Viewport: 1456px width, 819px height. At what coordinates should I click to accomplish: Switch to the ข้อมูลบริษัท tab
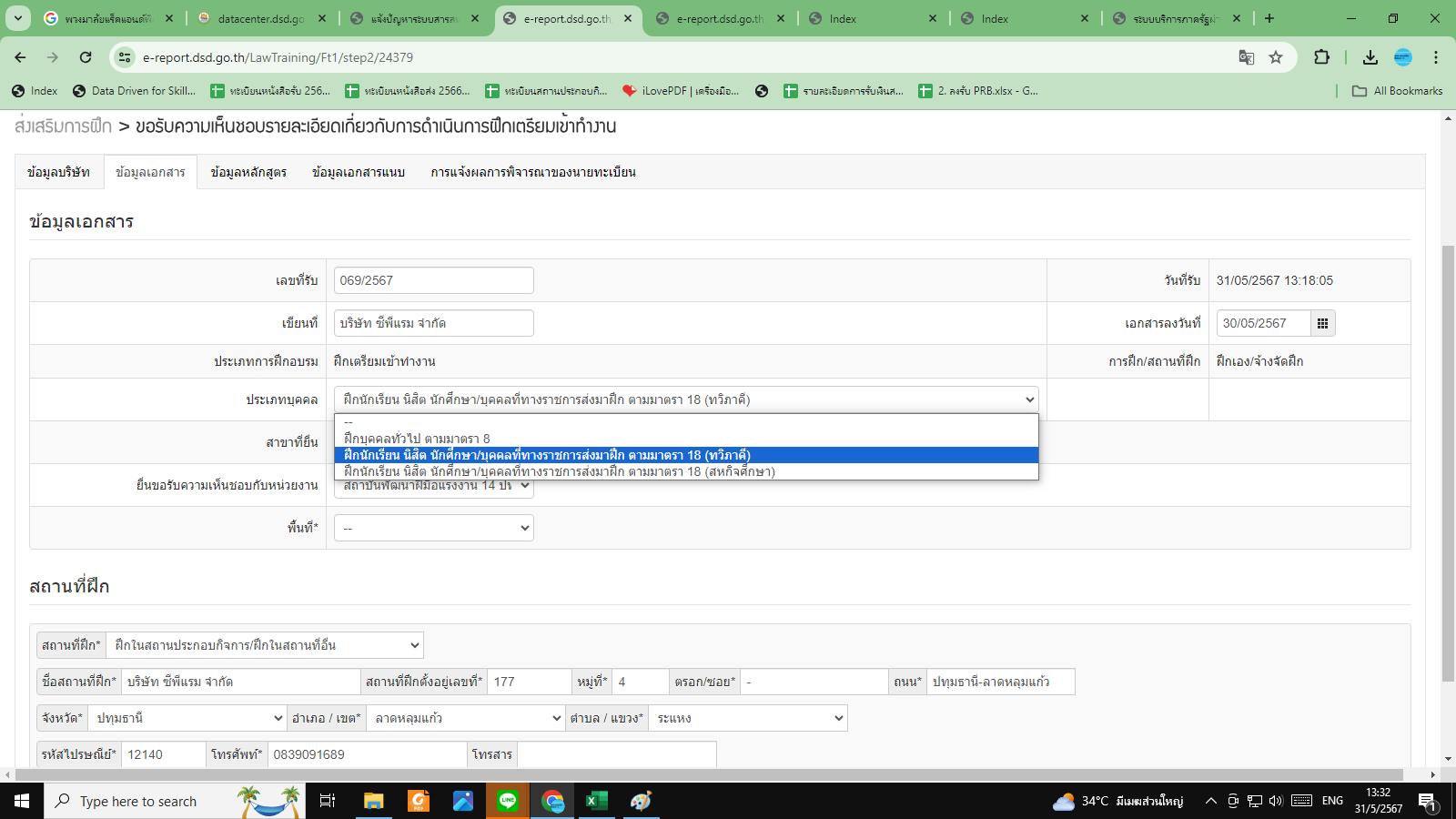(x=58, y=172)
